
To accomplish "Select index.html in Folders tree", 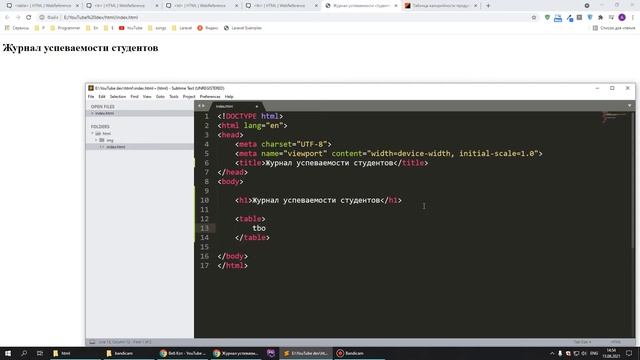I will (116, 147).
